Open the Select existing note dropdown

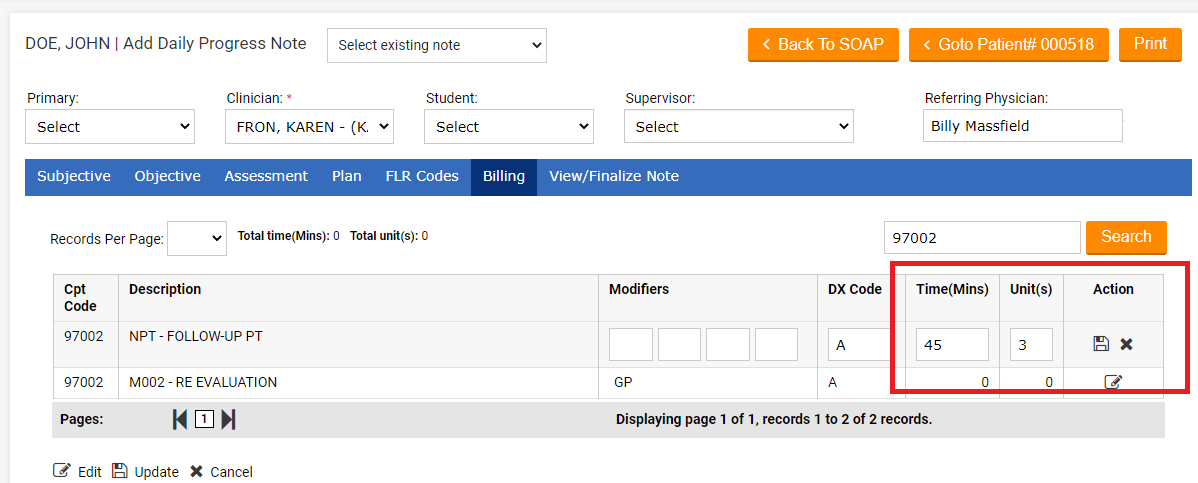click(437, 45)
